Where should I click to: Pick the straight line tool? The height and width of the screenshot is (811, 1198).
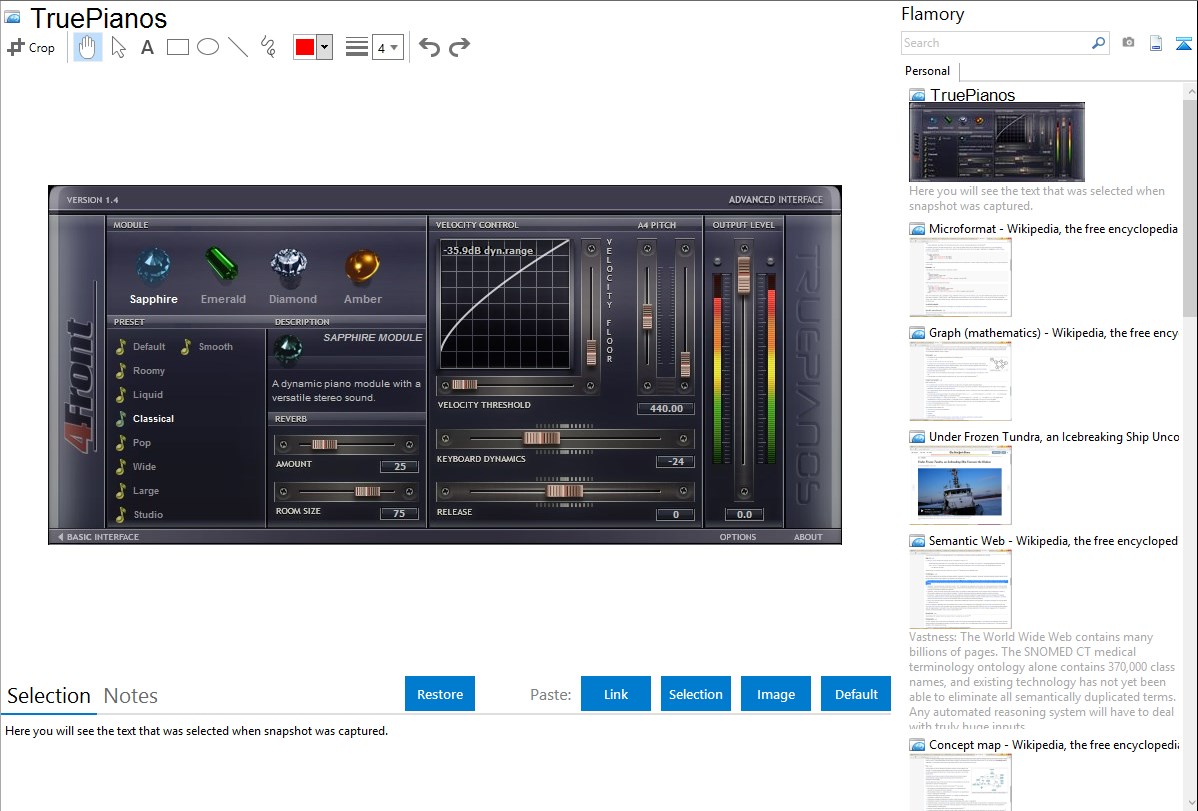tap(238, 47)
